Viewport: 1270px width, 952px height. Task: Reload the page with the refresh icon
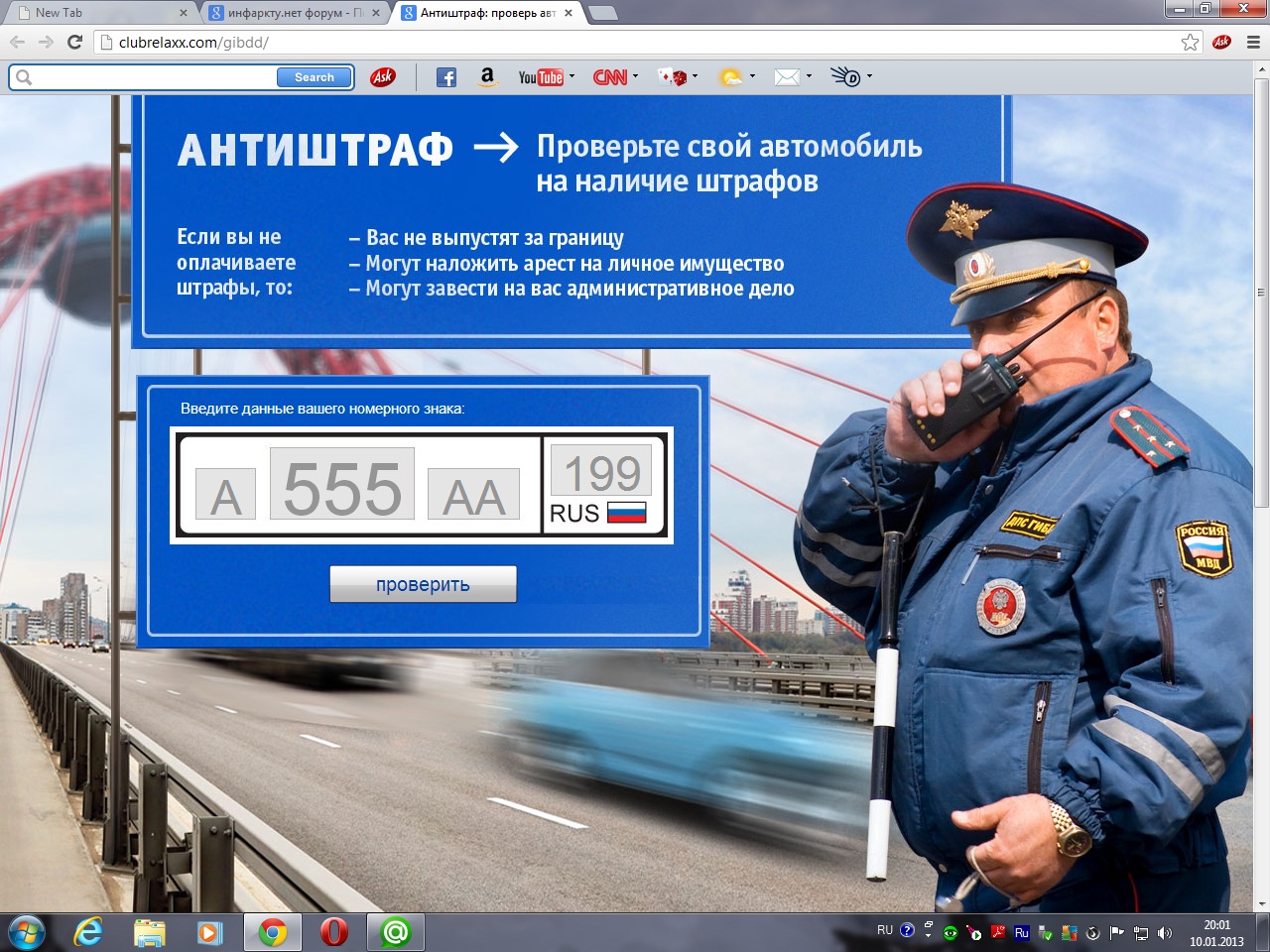[x=74, y=42]
